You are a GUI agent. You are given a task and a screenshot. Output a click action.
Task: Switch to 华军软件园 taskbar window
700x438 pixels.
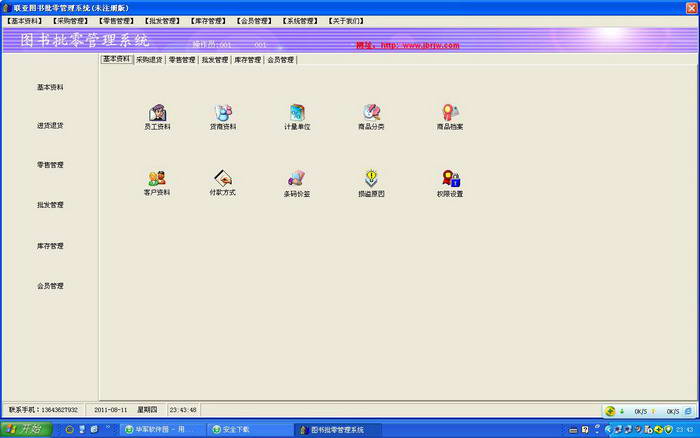point(162,430)
